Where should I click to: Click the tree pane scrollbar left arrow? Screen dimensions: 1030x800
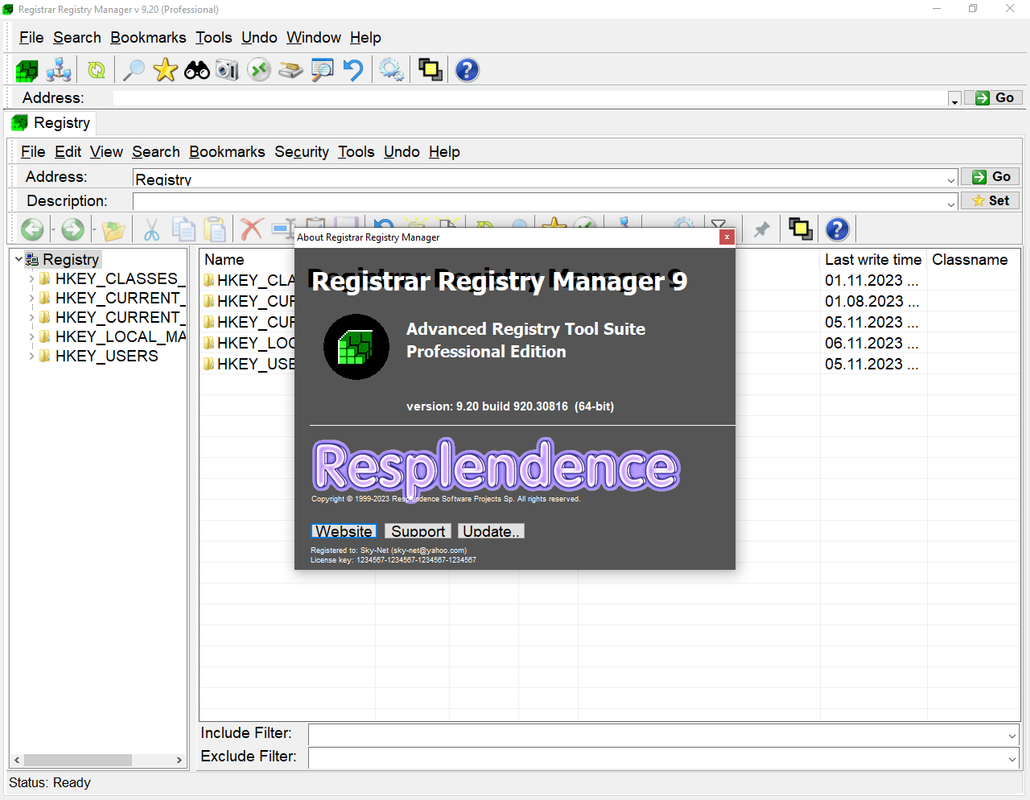(17, 760)
